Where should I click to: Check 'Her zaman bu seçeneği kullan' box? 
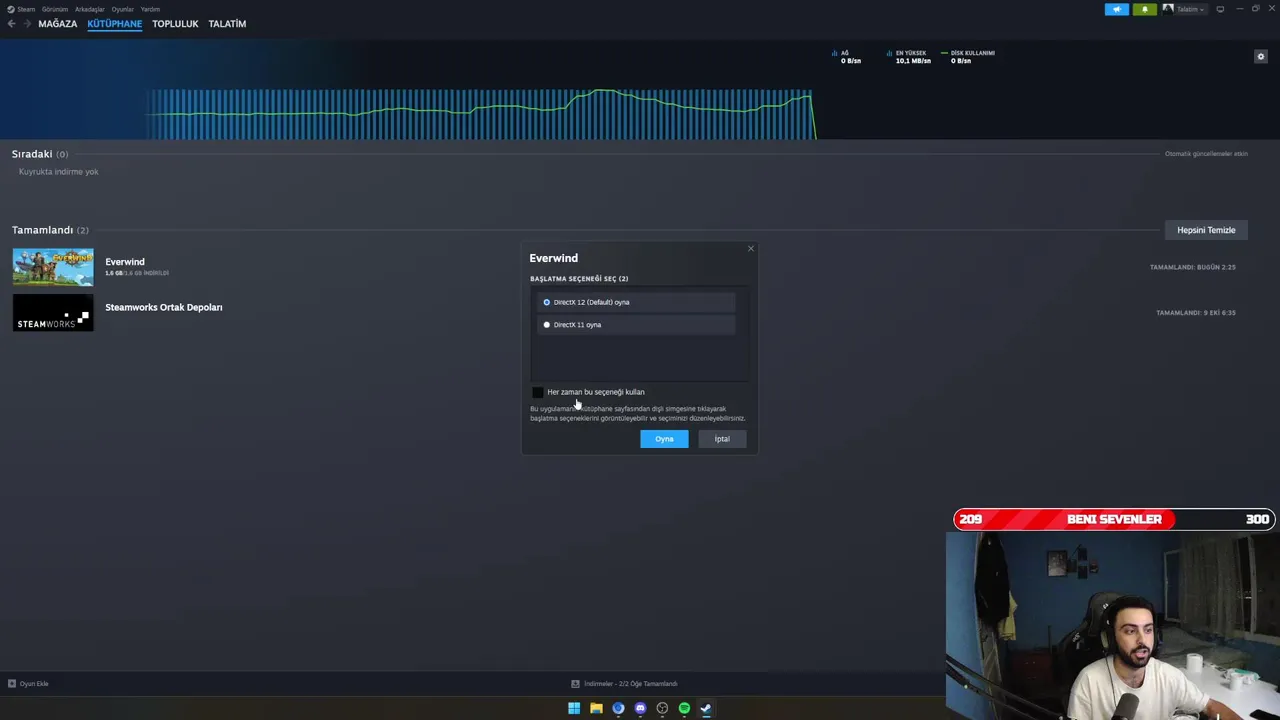pos(538,392)
